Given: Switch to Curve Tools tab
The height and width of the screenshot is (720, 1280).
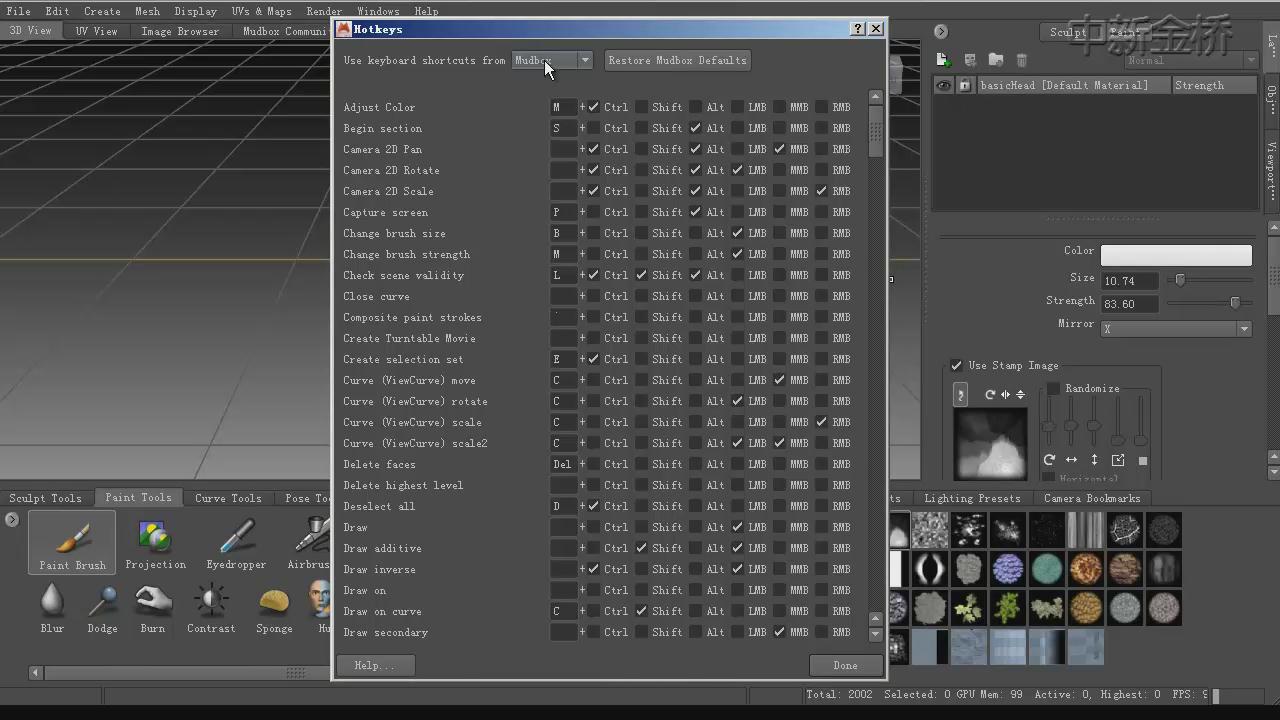Looking at the screenshot, I should tap(228, 498).
